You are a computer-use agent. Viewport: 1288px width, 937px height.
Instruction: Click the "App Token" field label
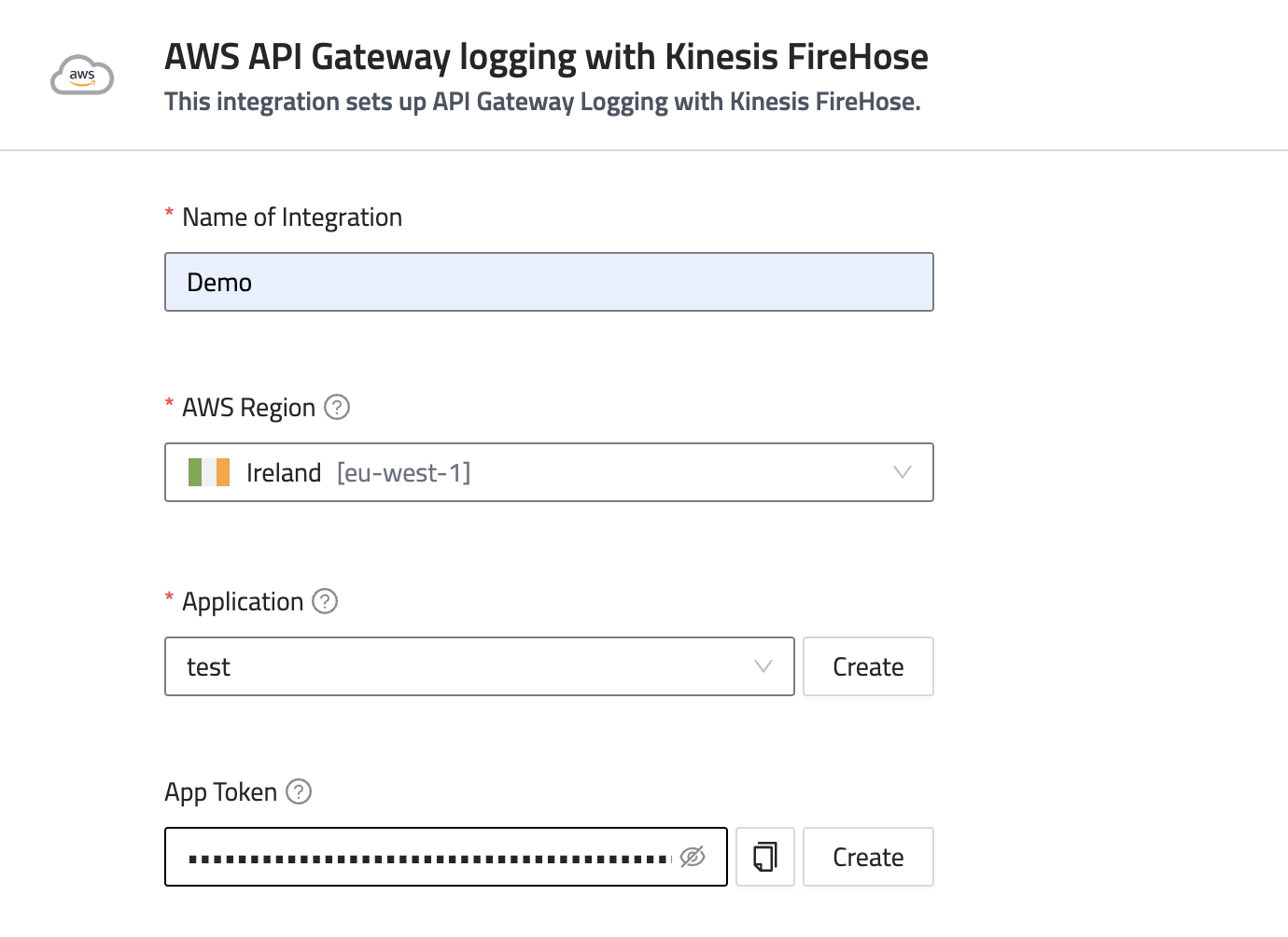pos(221,792)
